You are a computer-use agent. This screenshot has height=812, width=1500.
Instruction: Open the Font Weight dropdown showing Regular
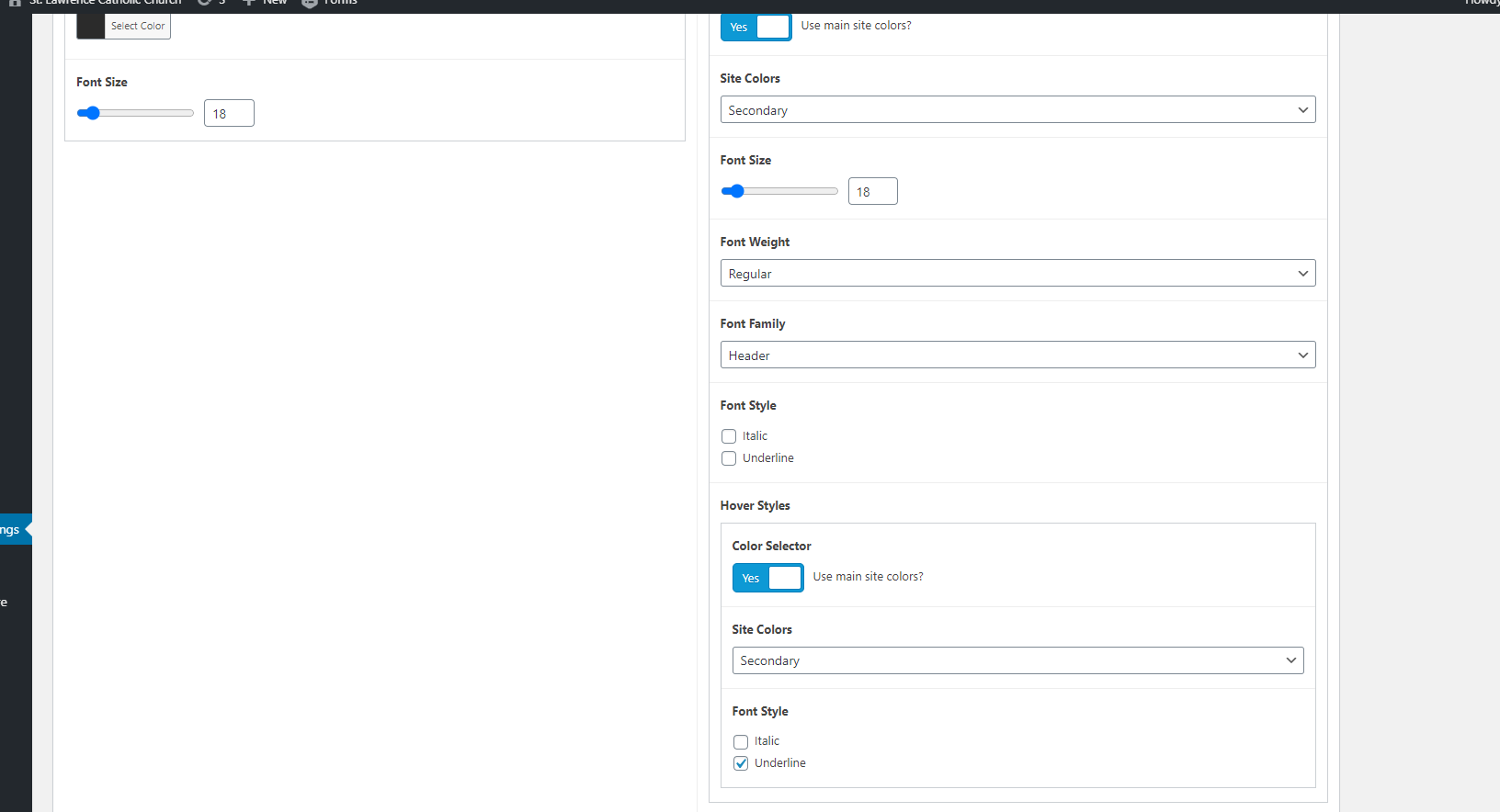coord(1017,274)
